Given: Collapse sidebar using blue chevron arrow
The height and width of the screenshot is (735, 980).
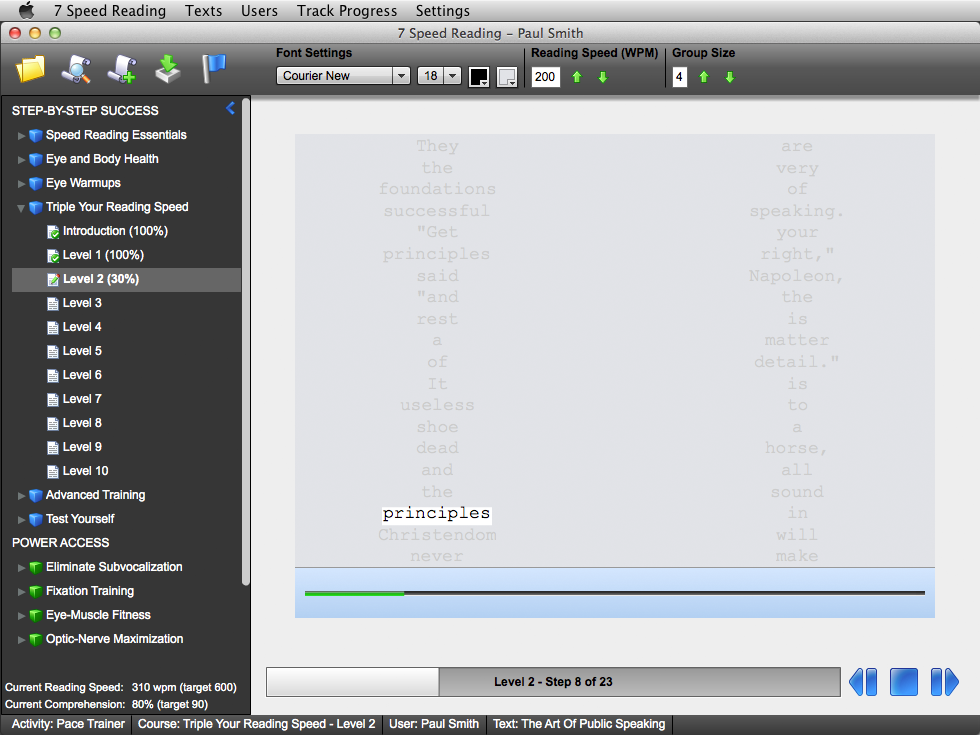Looking at the screenshot, I should click(x=231, y=108).
